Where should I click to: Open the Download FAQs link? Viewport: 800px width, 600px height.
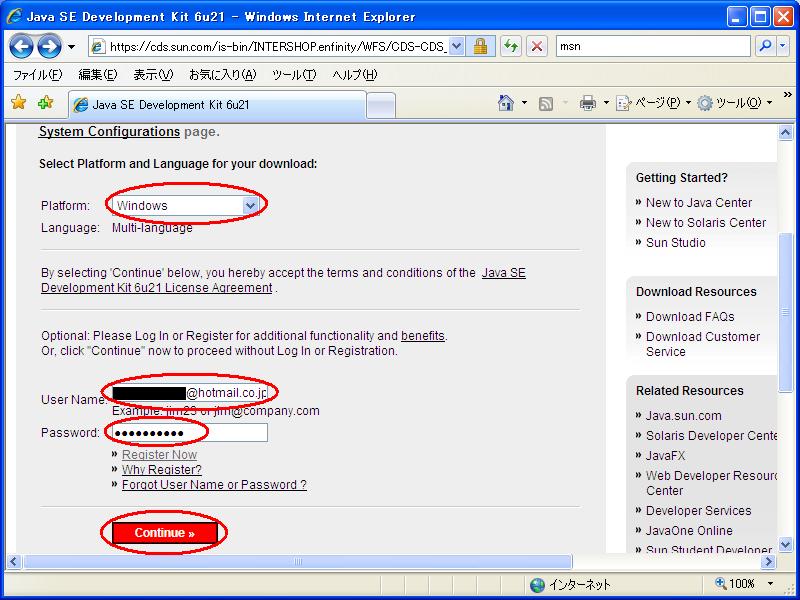[x=690, y=316]
